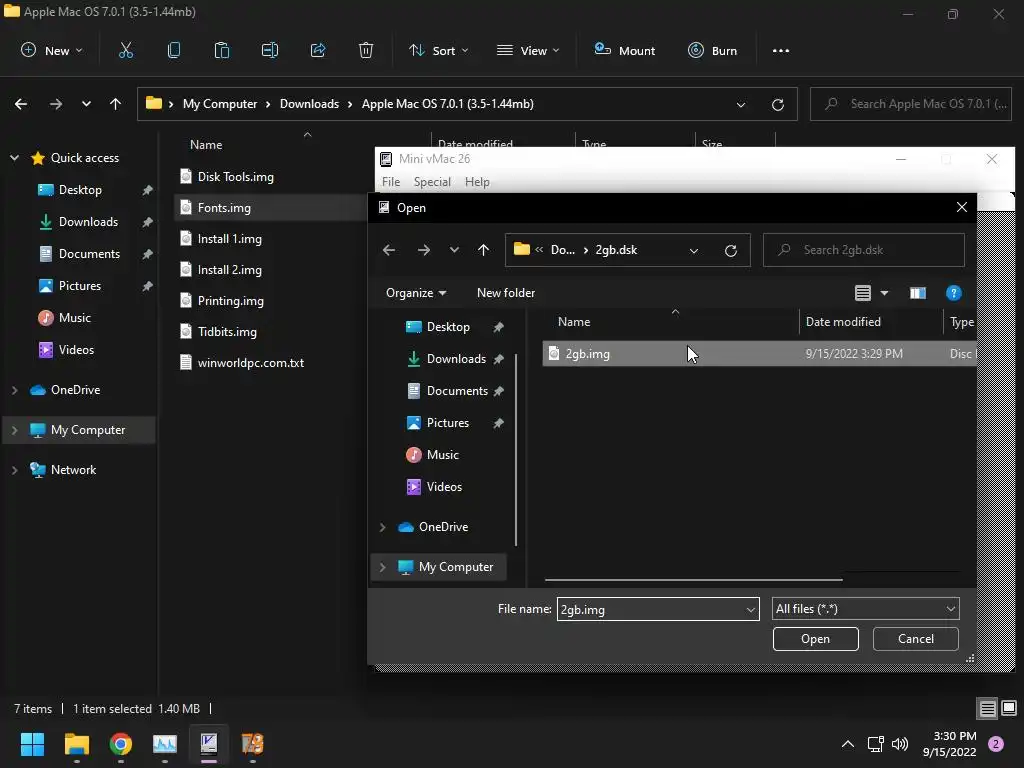Click the Paste icon in Explorer toolbar
The width and height of the screenshot is (1024, 768).
pos(222,50)
